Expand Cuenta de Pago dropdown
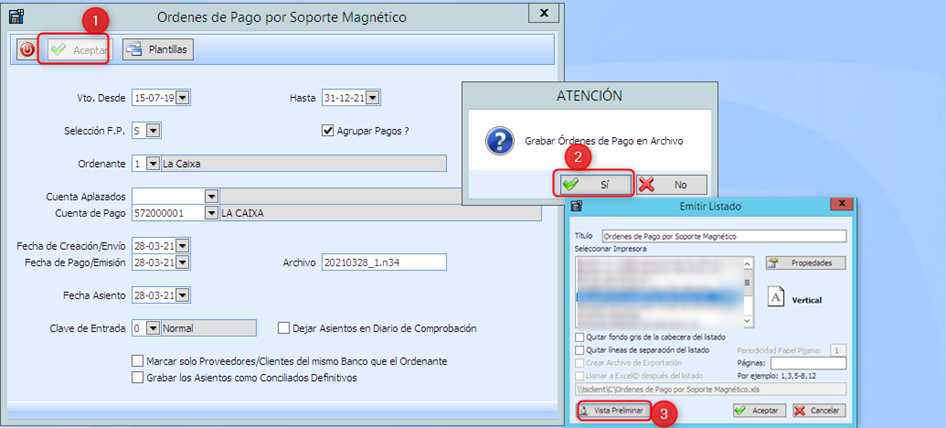Viewport: 946px width, 428px height. pyautogui.click(x=211, y=212)
